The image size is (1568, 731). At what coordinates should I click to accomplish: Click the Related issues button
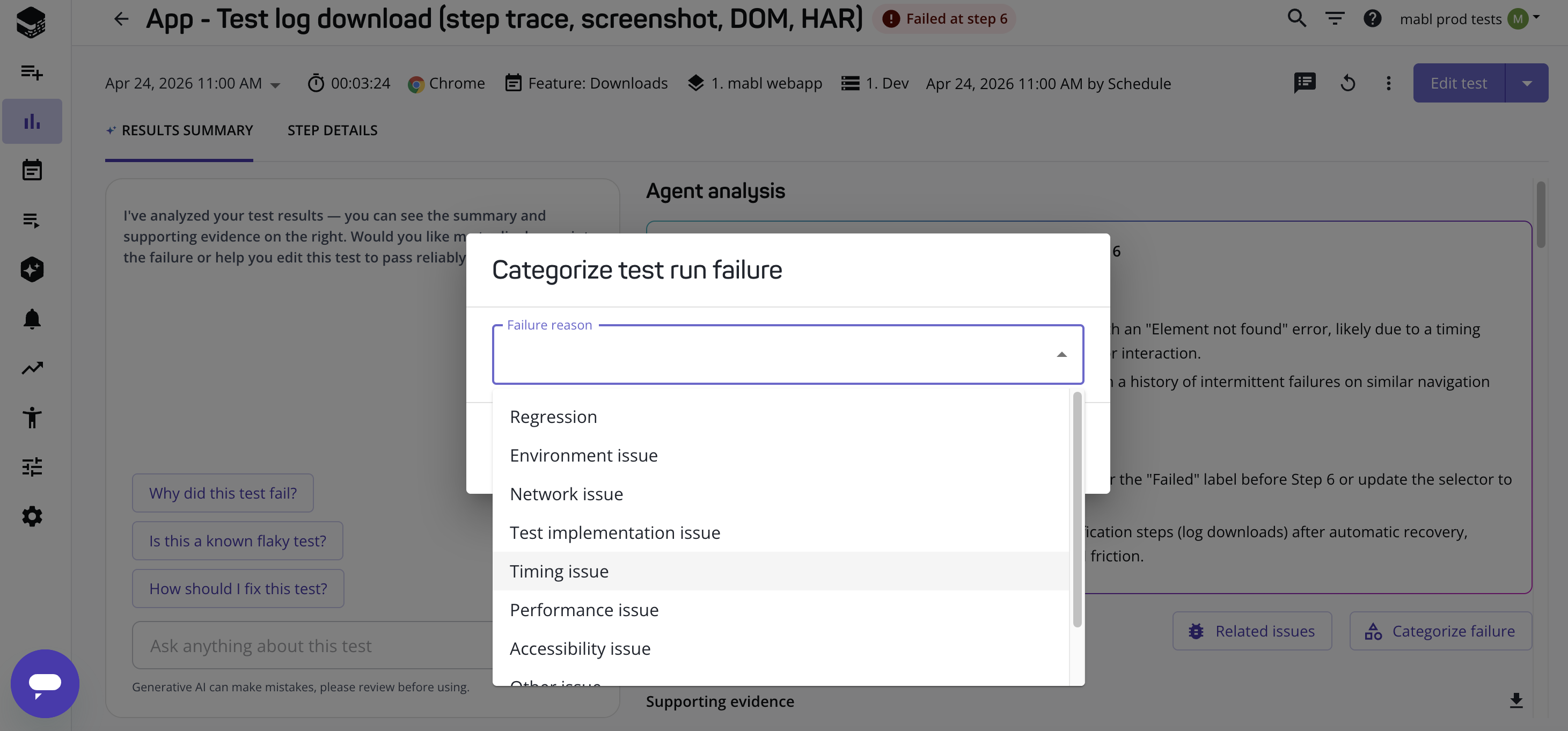pyautogui.click(x=1252, y=631)
